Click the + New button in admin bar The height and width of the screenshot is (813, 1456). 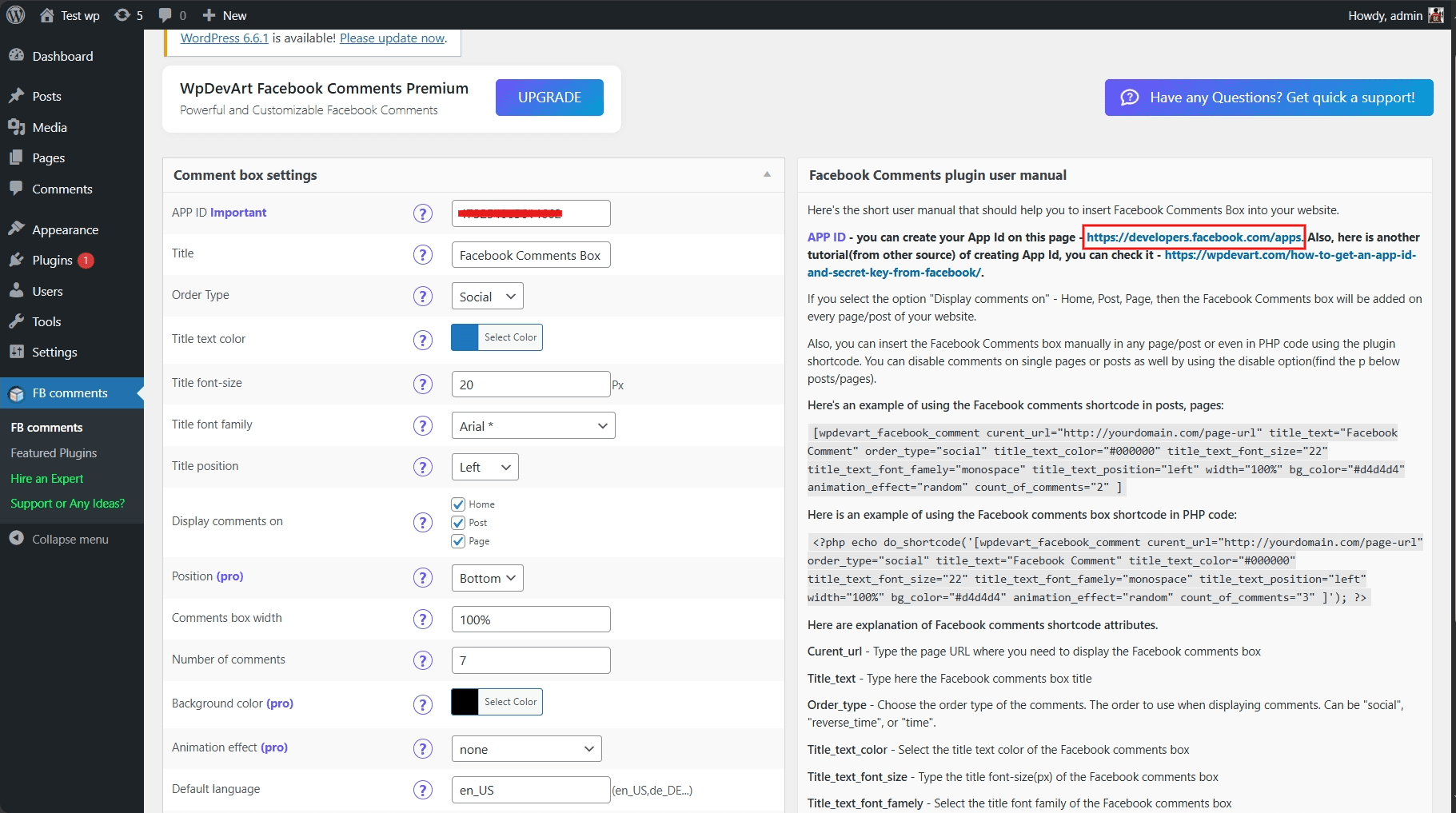(x=224, y=14)
